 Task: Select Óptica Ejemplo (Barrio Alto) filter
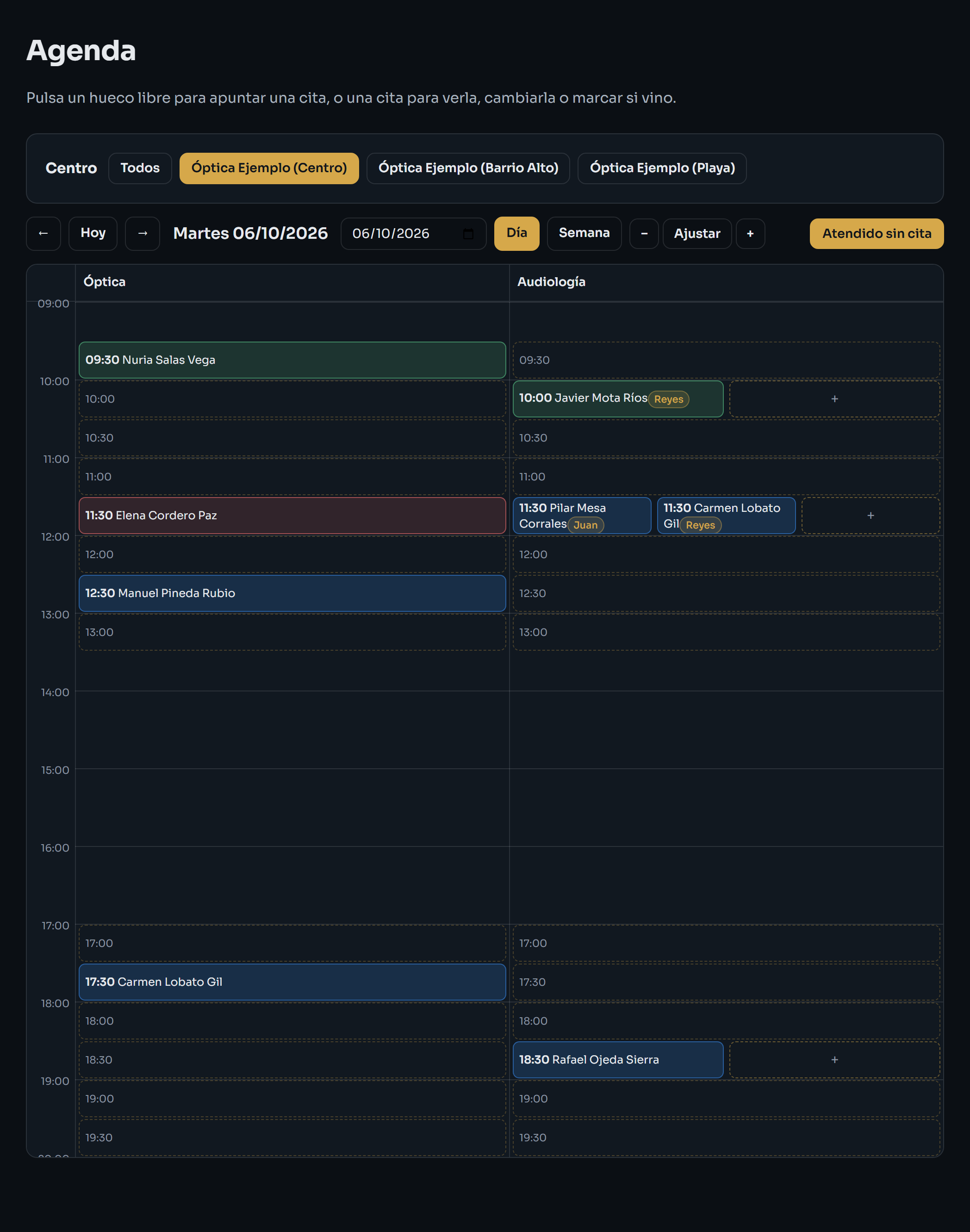[x=468, y=168]
